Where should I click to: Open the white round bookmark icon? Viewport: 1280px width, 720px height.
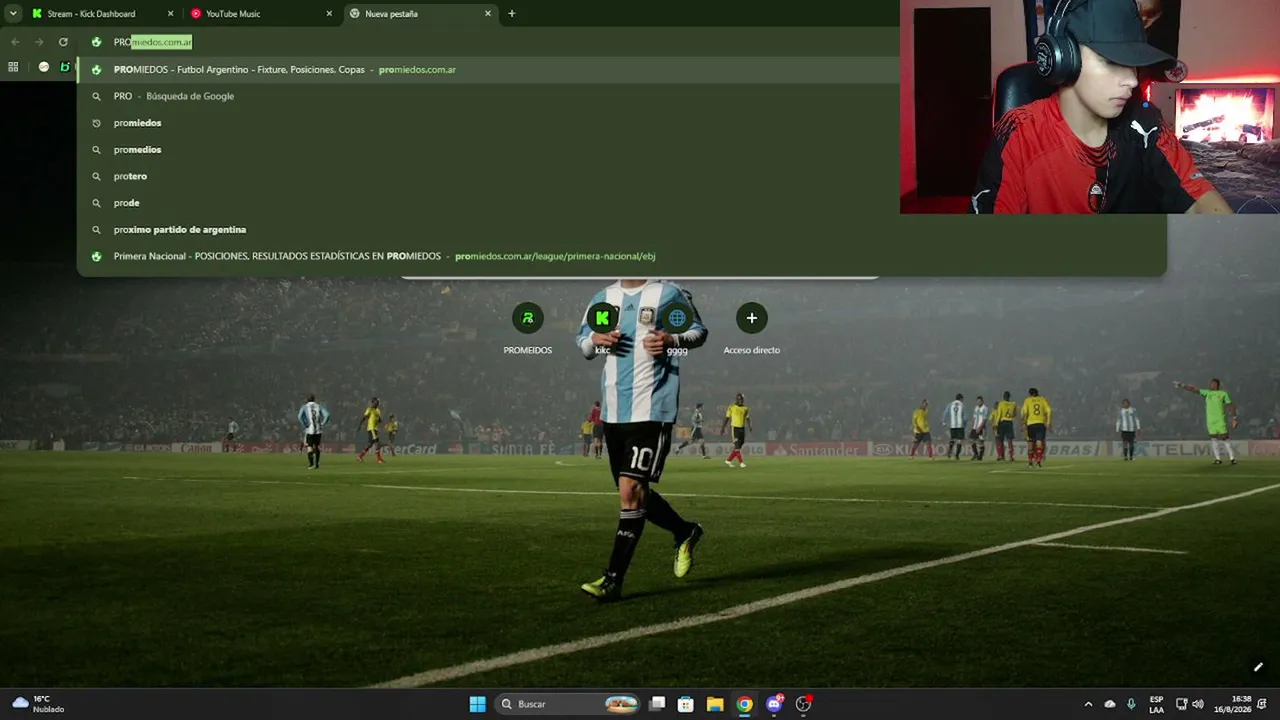[44, 67]
